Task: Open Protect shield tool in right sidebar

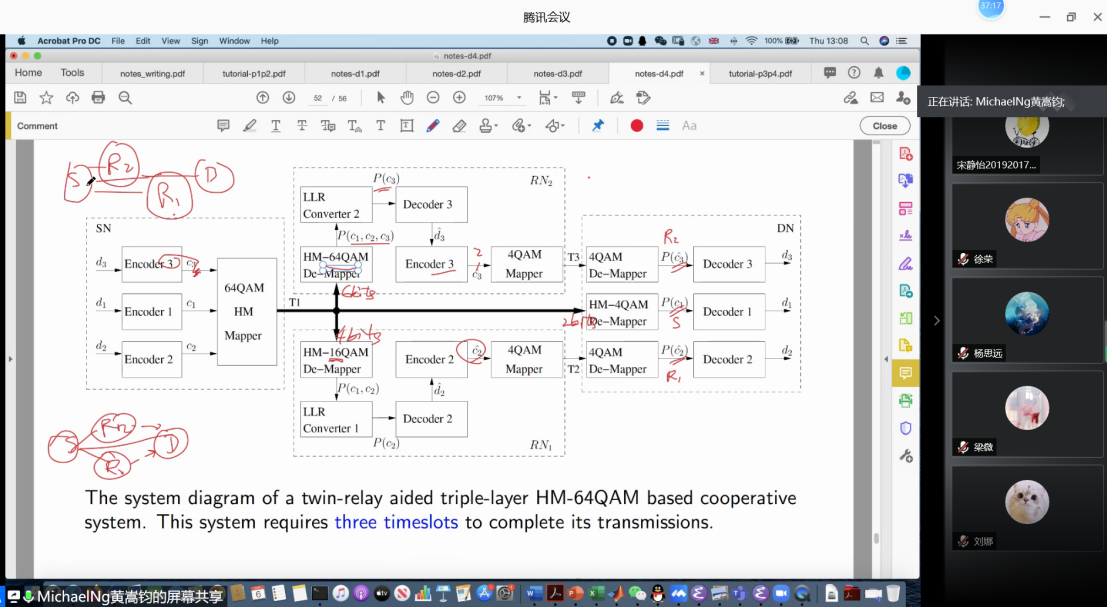Action: [905, 428]
